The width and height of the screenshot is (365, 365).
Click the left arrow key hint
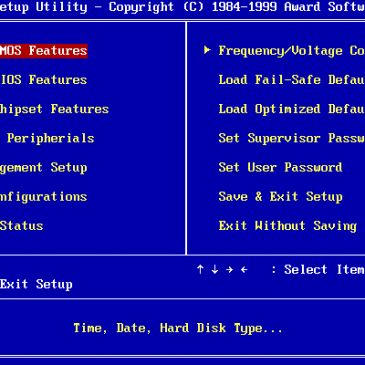pos(244,269)
